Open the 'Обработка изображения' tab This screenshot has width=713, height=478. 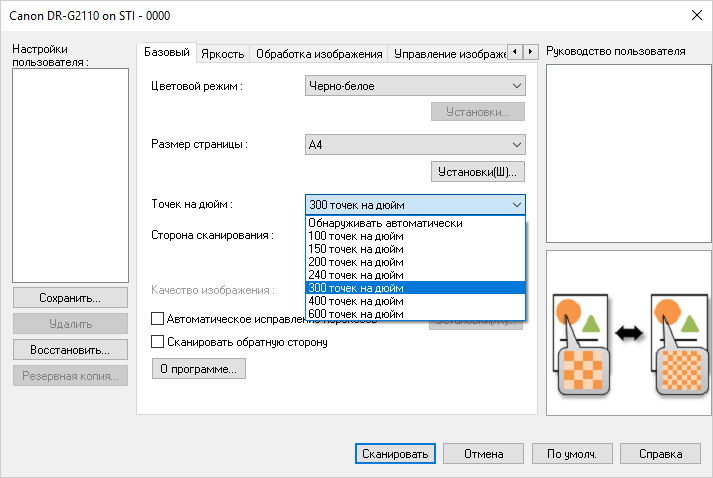pos(319,54)
